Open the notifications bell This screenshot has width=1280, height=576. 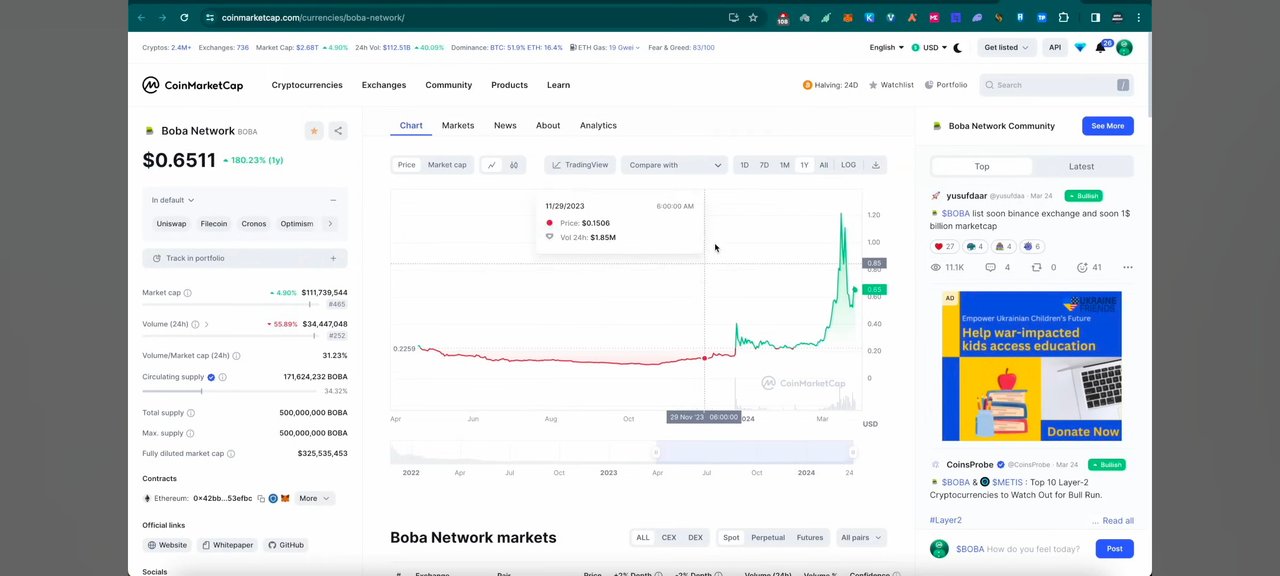tap(1101, 47)
